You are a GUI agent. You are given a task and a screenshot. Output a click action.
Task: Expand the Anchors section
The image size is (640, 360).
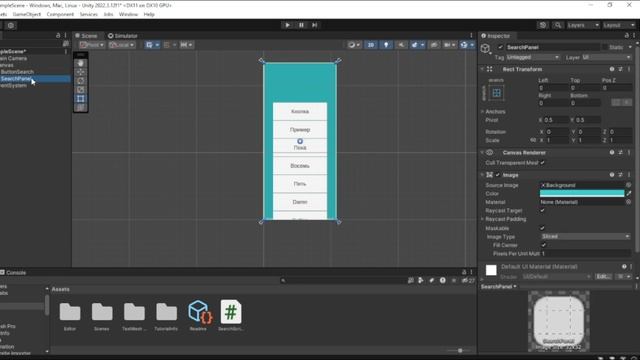tap(482, 111)
